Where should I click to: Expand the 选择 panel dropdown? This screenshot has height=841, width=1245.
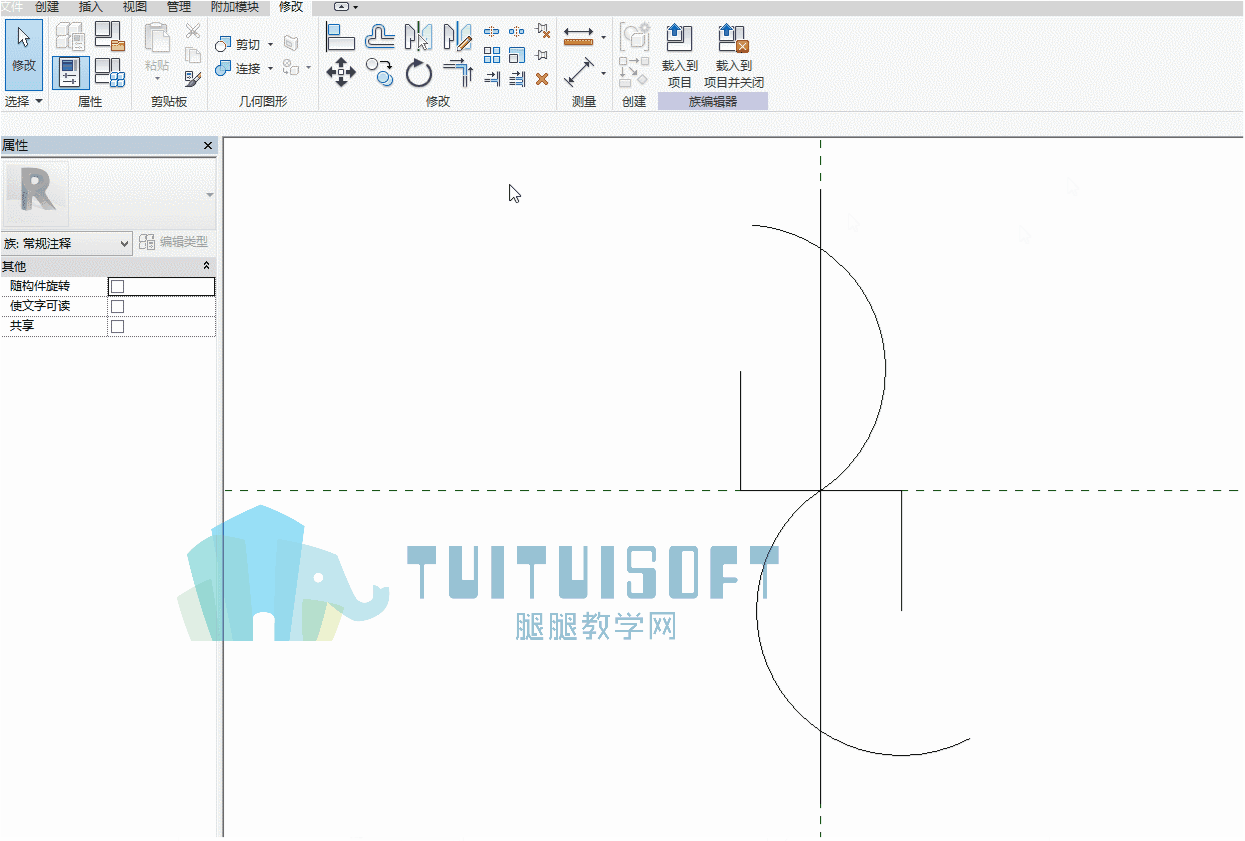coord(39,102)
